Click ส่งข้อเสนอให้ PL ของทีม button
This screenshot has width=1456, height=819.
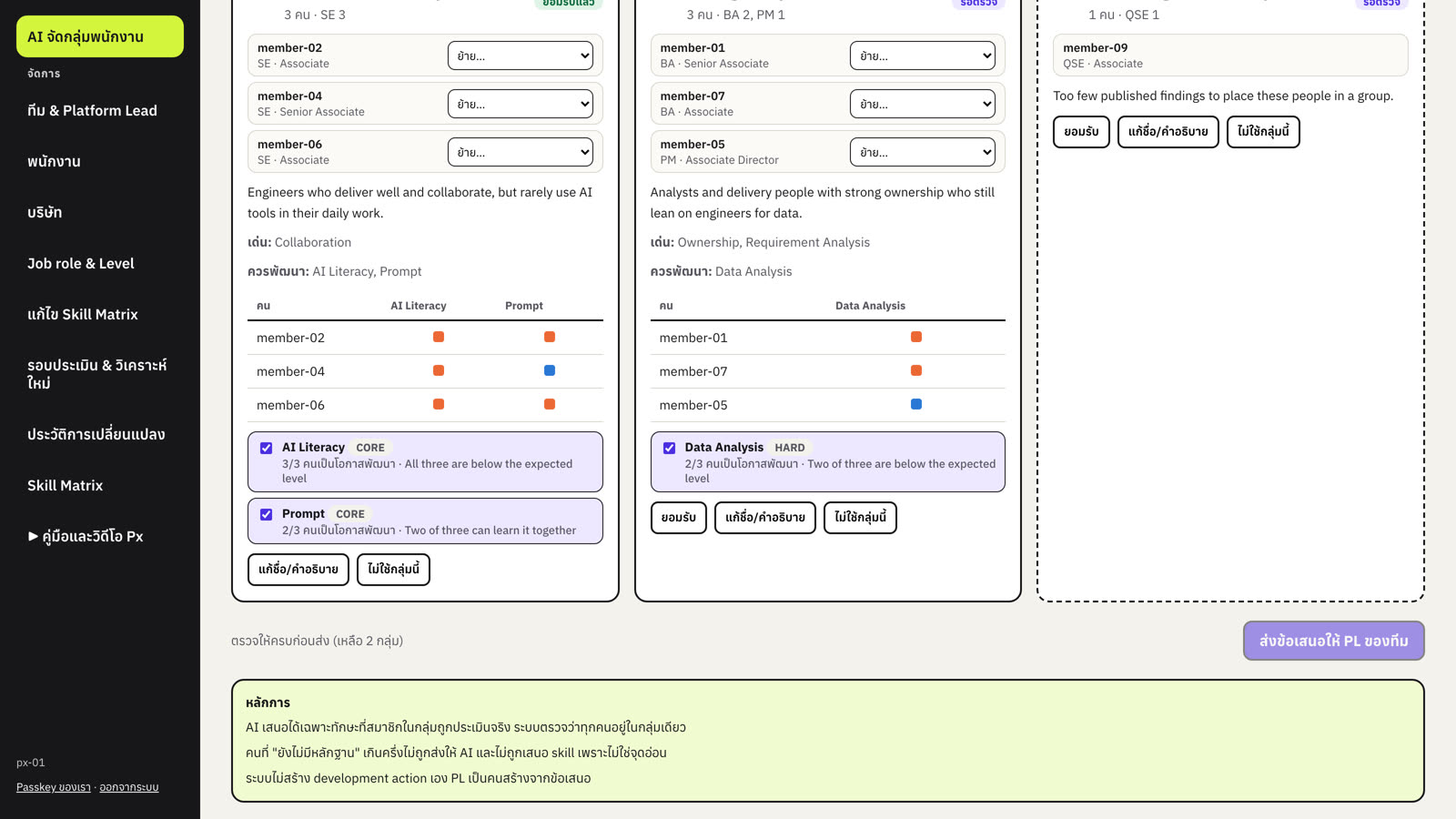pyautogui.click(x=1334, y=641)
